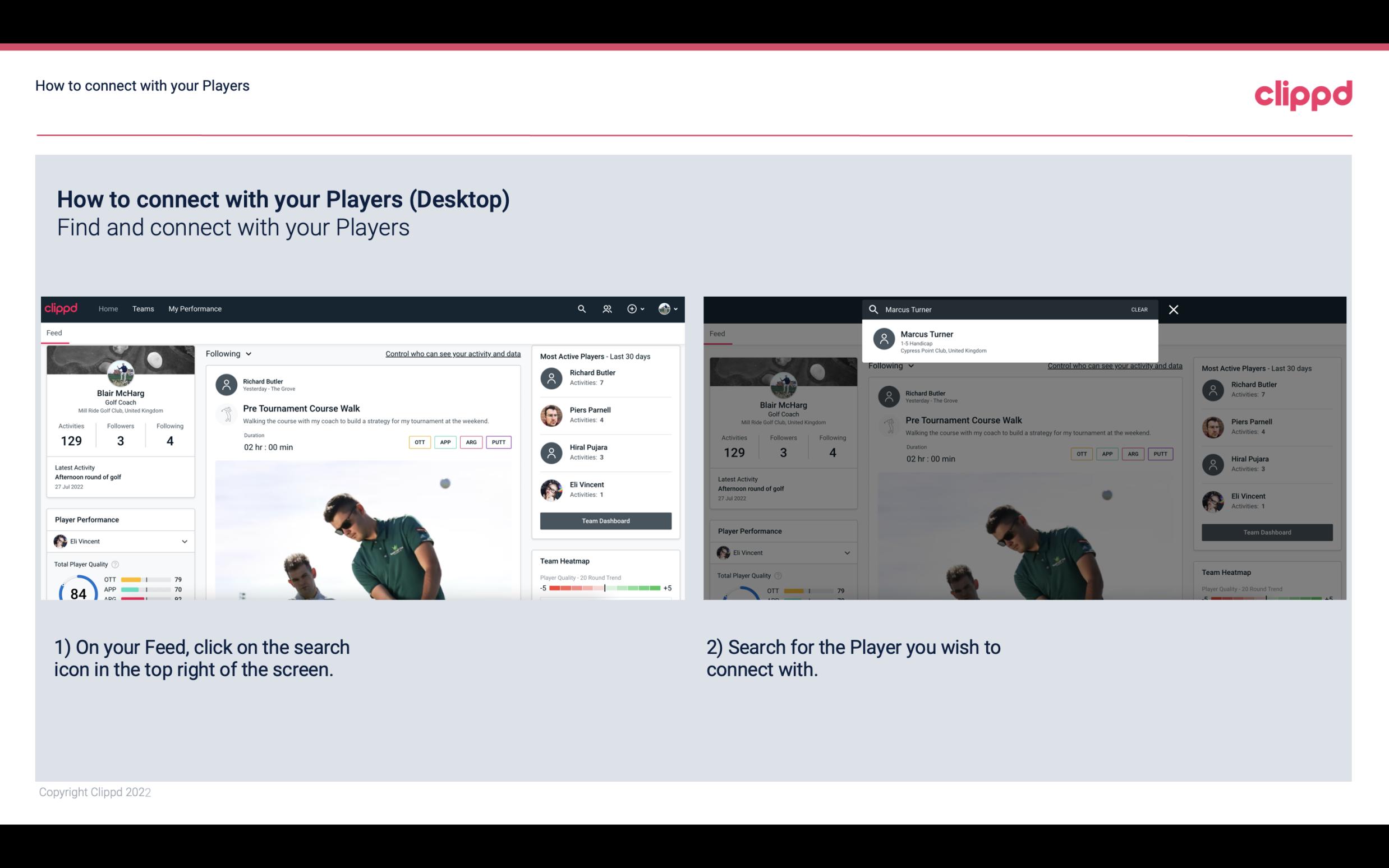Expand the Player Performance dropdown selector

click(183, 541)
